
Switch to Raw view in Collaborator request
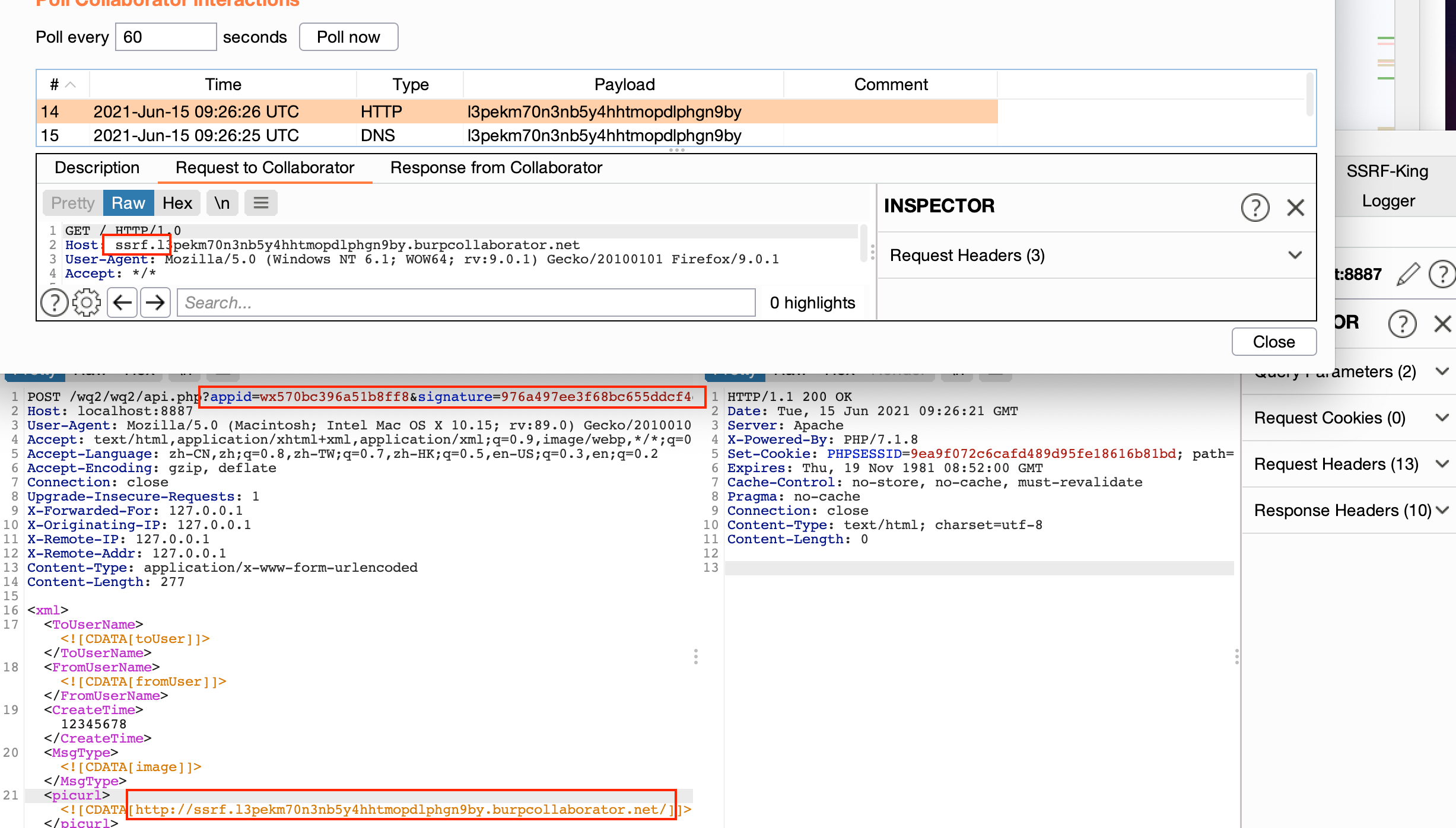128,203
